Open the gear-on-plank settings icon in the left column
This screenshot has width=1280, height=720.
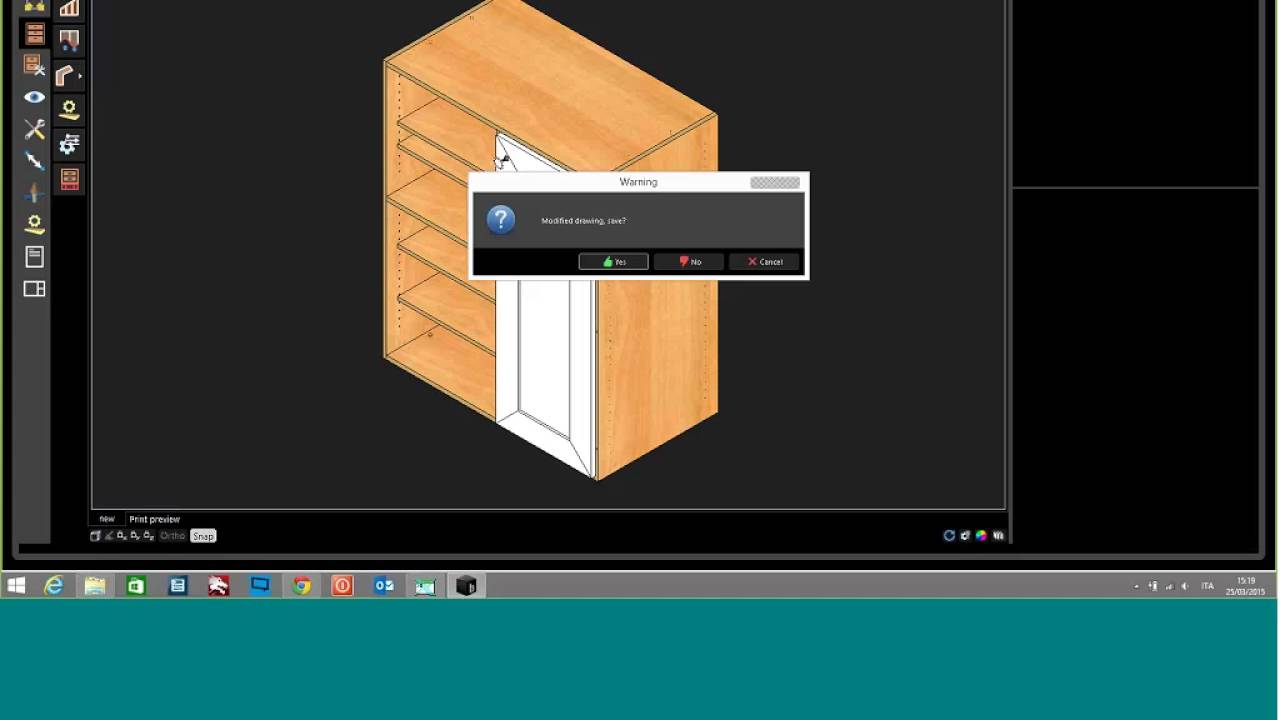[x=35, y=224]
